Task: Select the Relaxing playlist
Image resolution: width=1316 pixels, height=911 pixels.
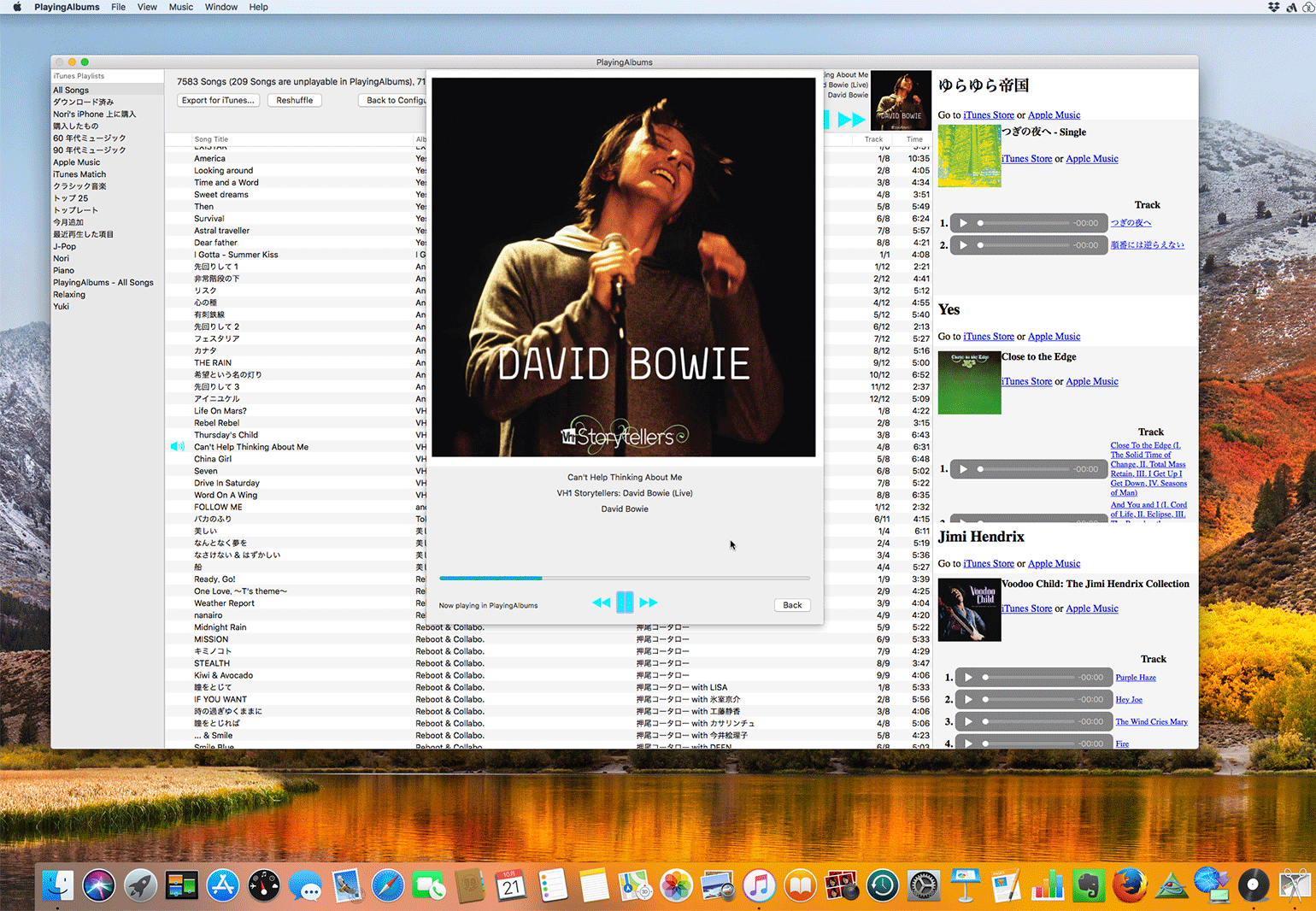Action: pyautogui.click(x=108, y=295)
